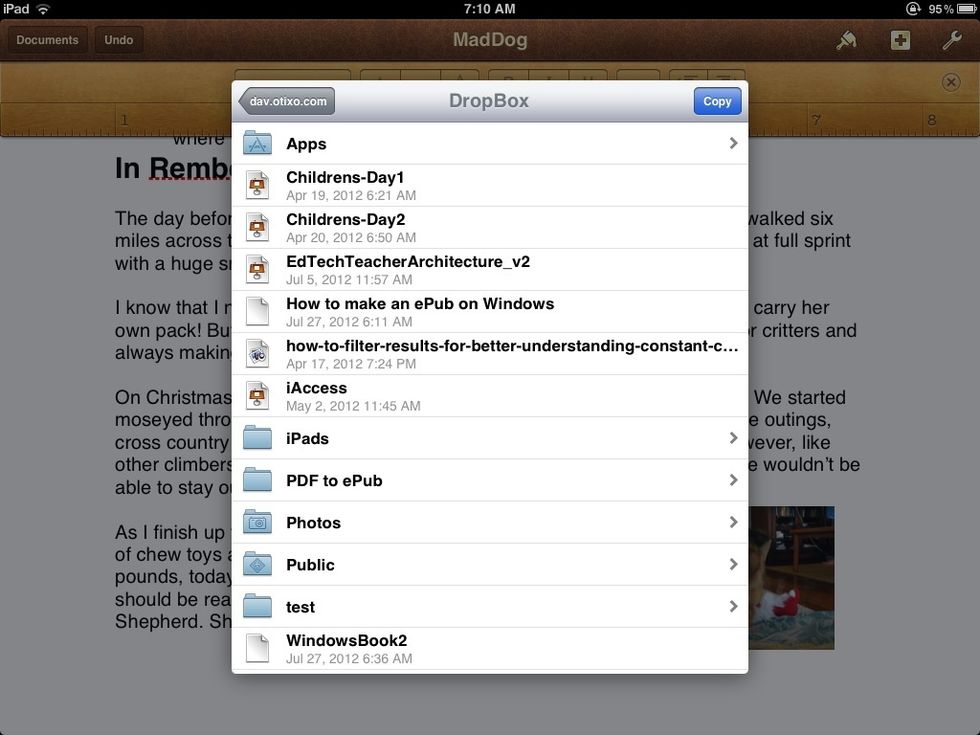The image size is (980, 735).
Task: Tap the date 'Jul 5, 2012 11:57 AM'
Action: (349, 279)
